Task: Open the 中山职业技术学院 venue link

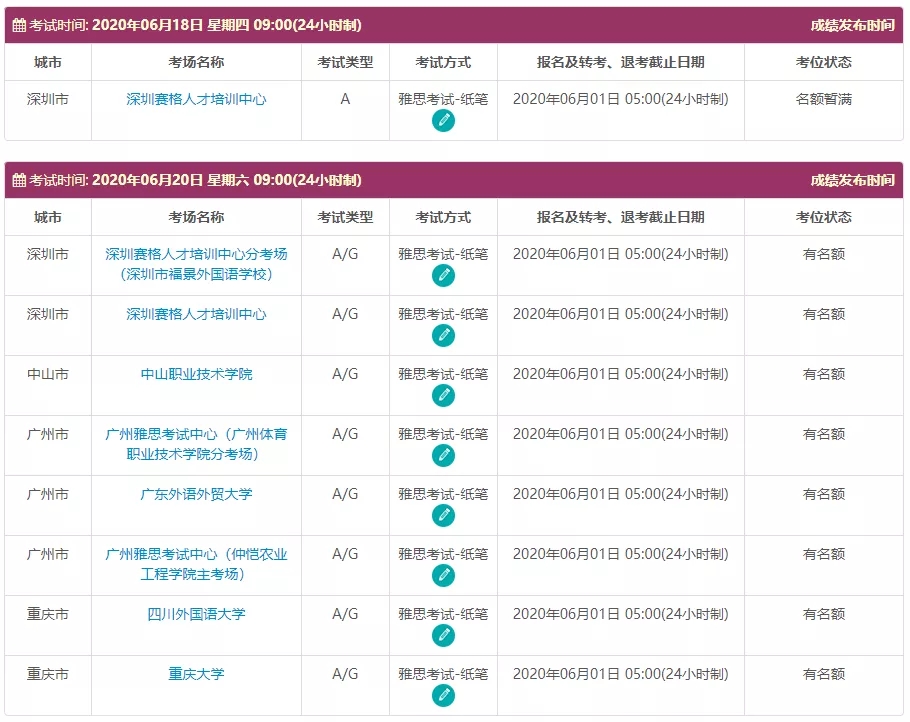Action: coord(196,374)
